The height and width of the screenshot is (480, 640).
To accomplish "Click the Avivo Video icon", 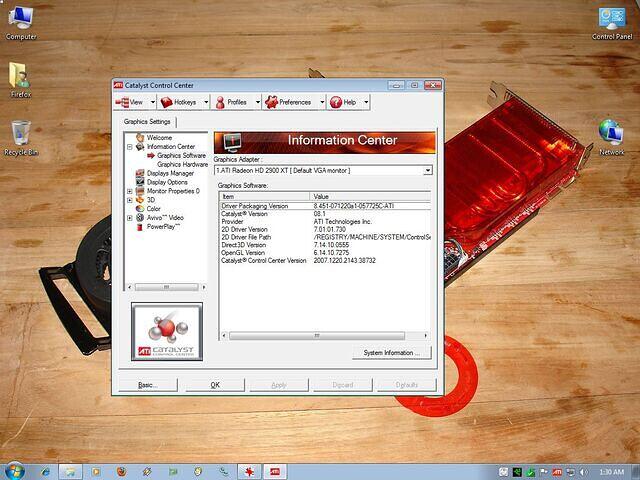I will point(140,218).
